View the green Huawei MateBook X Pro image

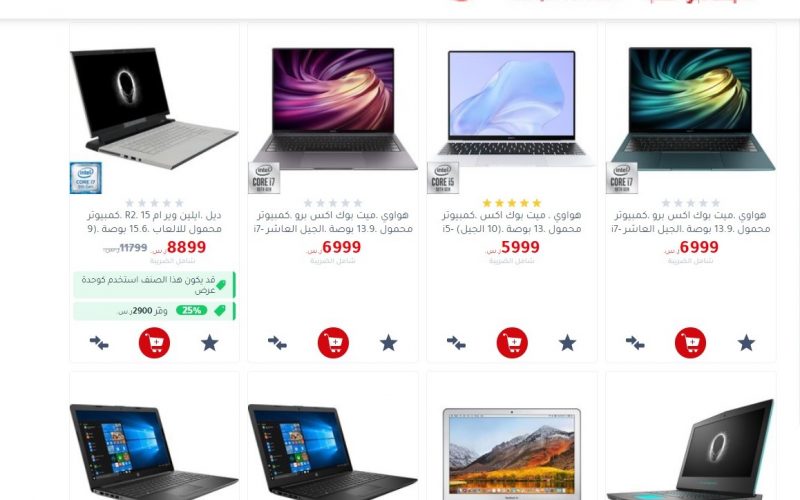(691, 108)
